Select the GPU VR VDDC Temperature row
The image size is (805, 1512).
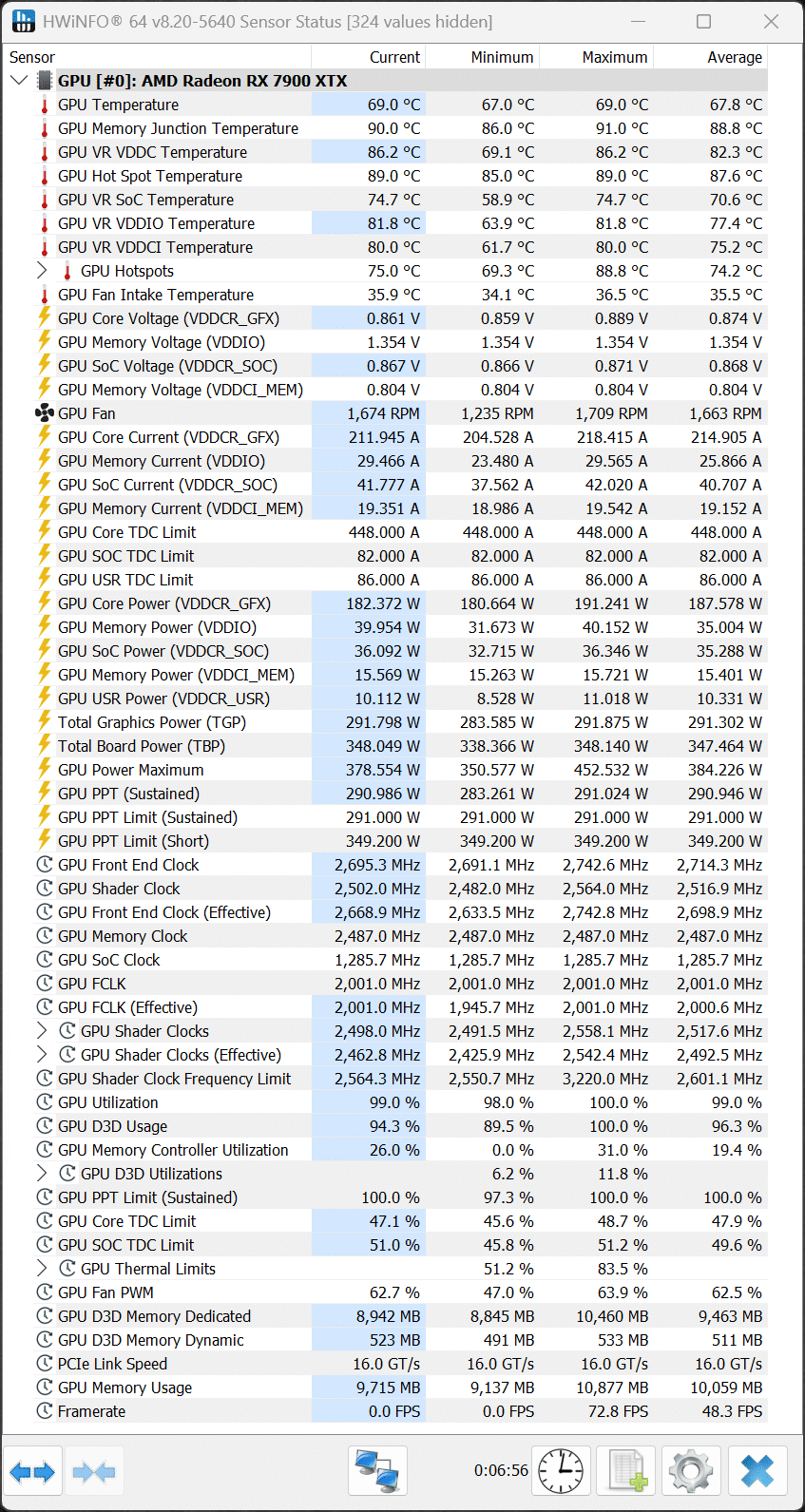click(386, 152)
